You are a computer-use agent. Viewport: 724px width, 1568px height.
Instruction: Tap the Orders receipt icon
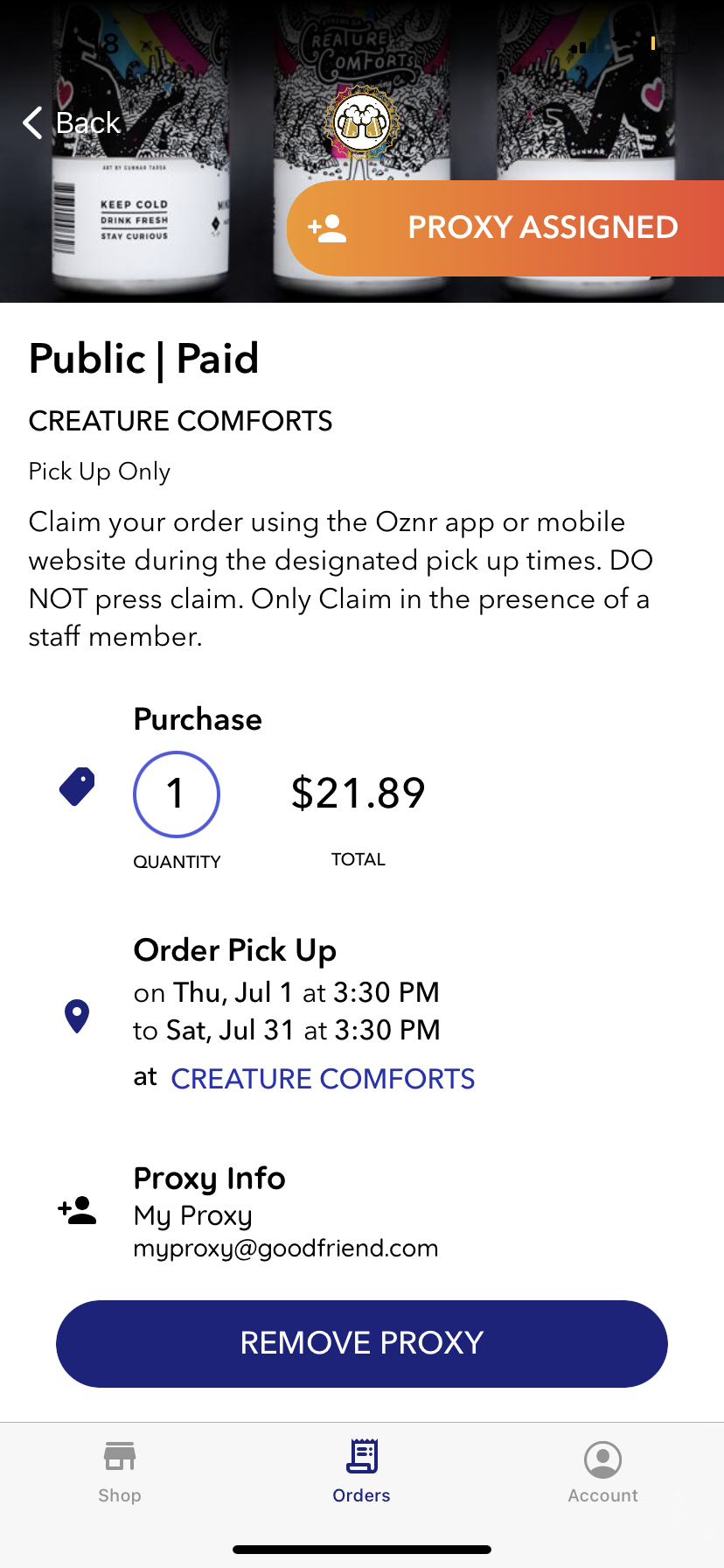362,1457
